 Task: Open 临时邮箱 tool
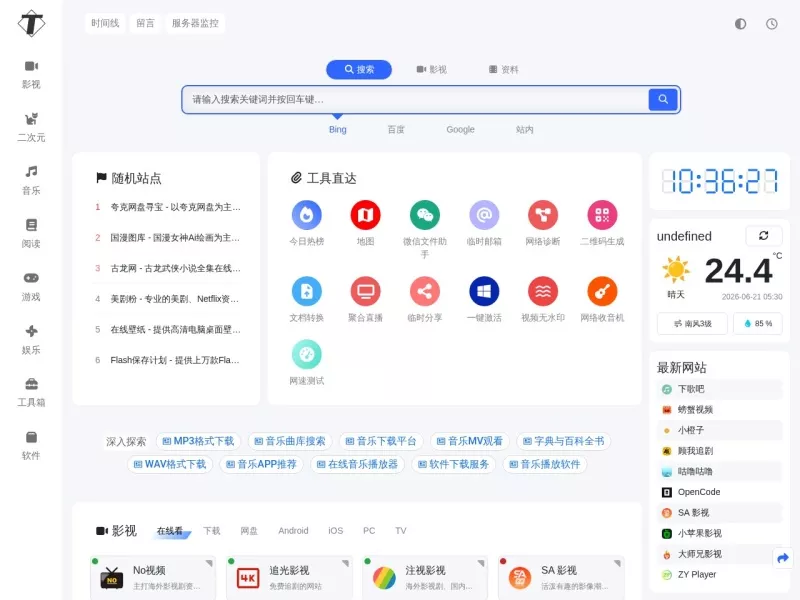tap(484, 223)
